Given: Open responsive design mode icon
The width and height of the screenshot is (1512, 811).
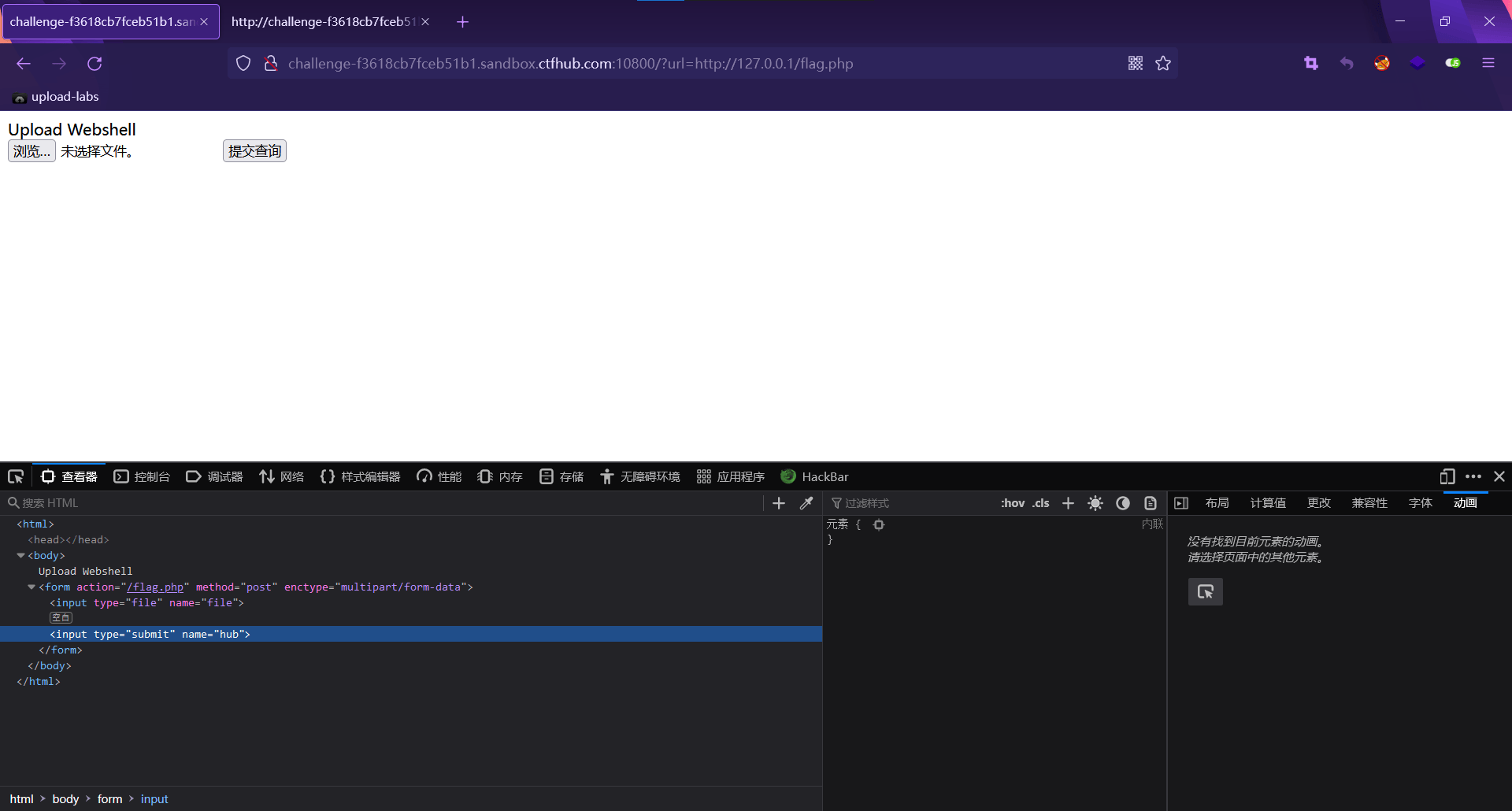Looking at the screenshot, I should point(1447,476).
